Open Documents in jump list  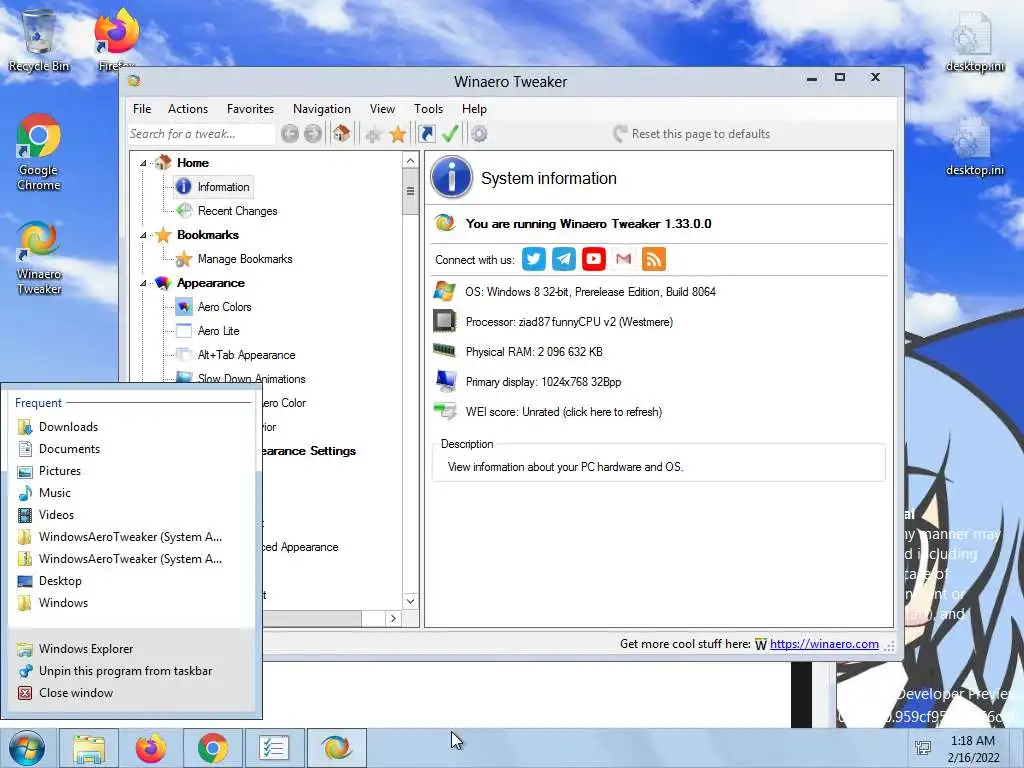point(69,449)
